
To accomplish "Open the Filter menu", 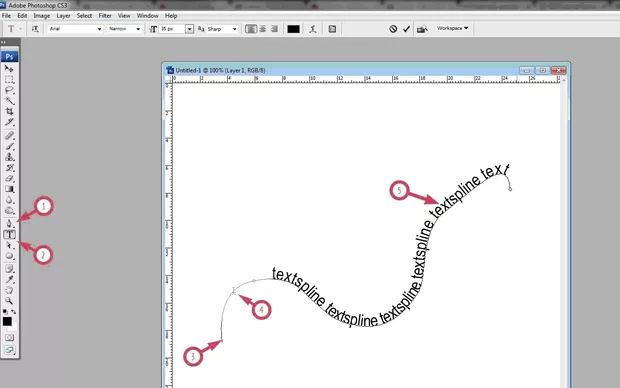I will click(x=105, y=16).
